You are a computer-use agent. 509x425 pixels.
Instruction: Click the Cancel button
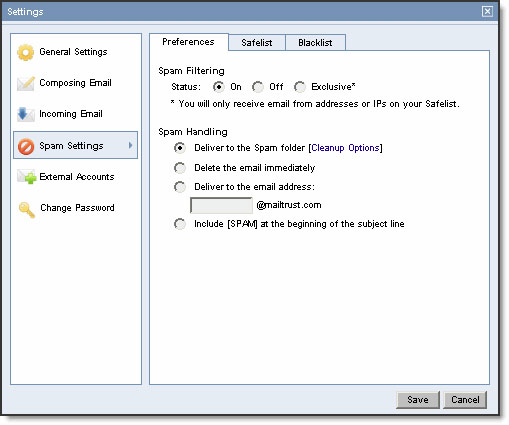coord(465,399)
